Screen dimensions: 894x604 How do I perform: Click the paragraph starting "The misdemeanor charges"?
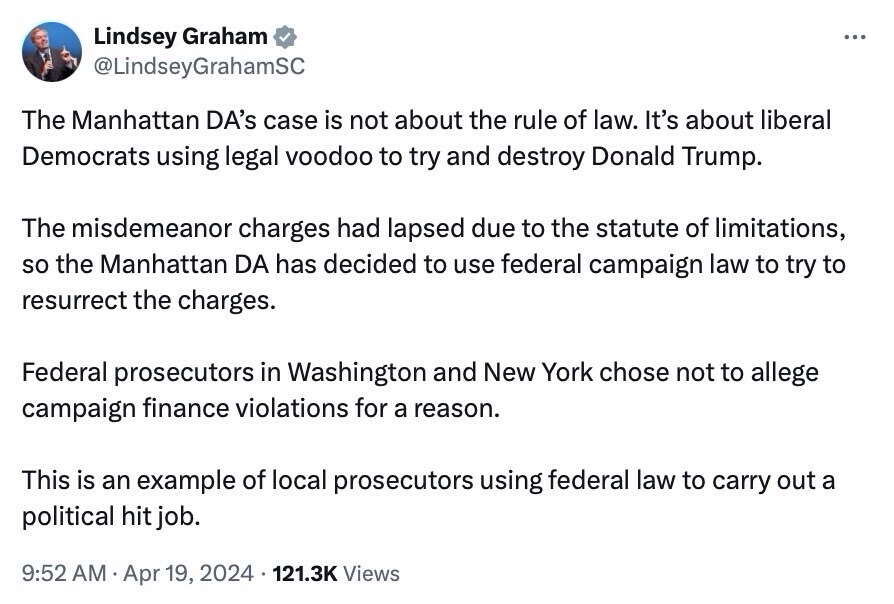pos(434,264)
